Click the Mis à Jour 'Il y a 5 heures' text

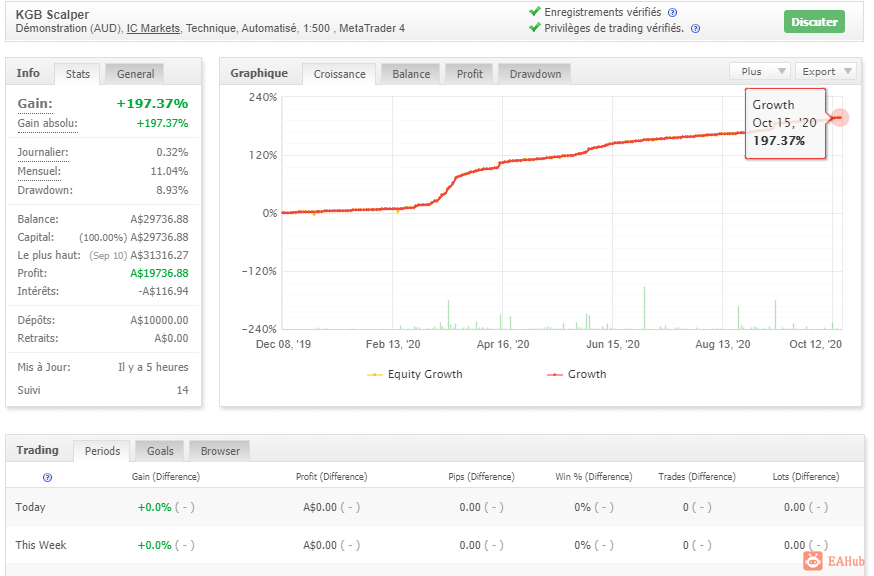tap(153, 367)
